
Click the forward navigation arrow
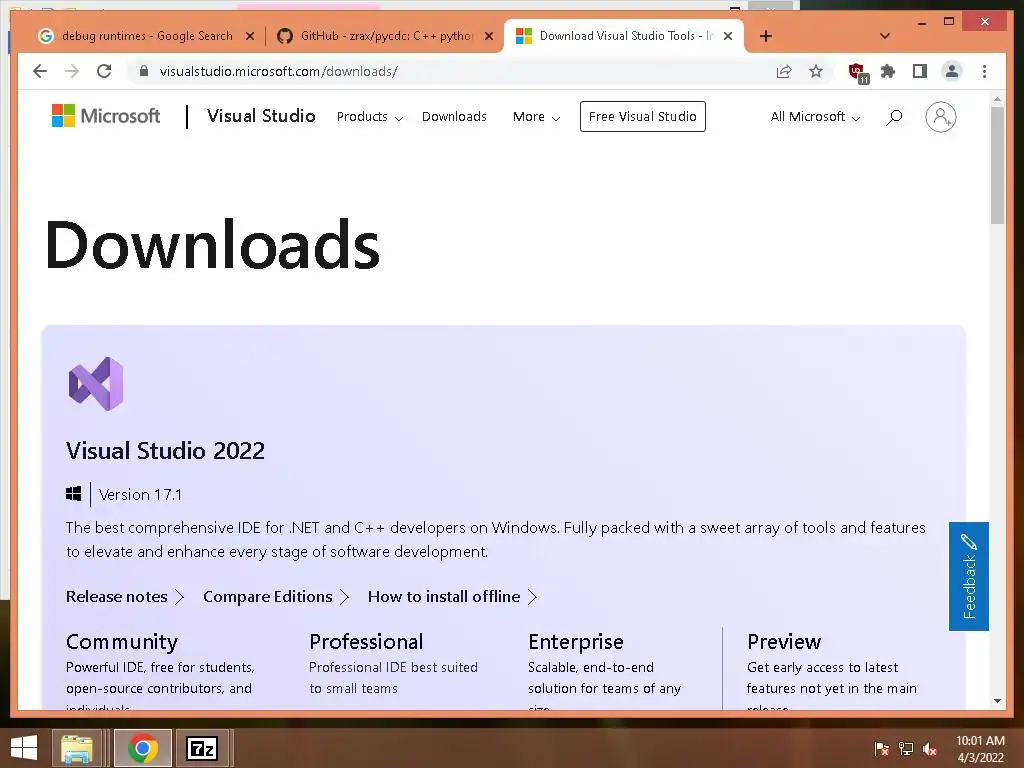pyautogui.click(x=72, y=71)
